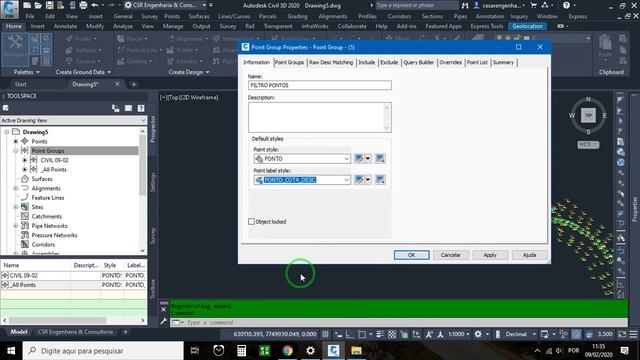640x360 pixels.
Task: Click the pick-from-drawing icon beside Point style
Action: pos(380,158)
